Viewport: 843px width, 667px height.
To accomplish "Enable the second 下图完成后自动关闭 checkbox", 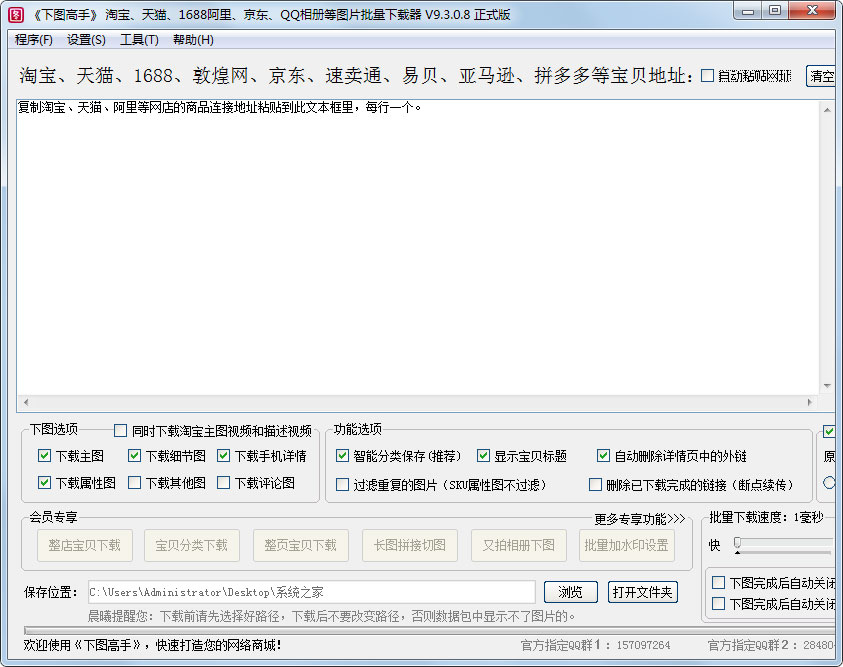I will (x=718, y=604).
